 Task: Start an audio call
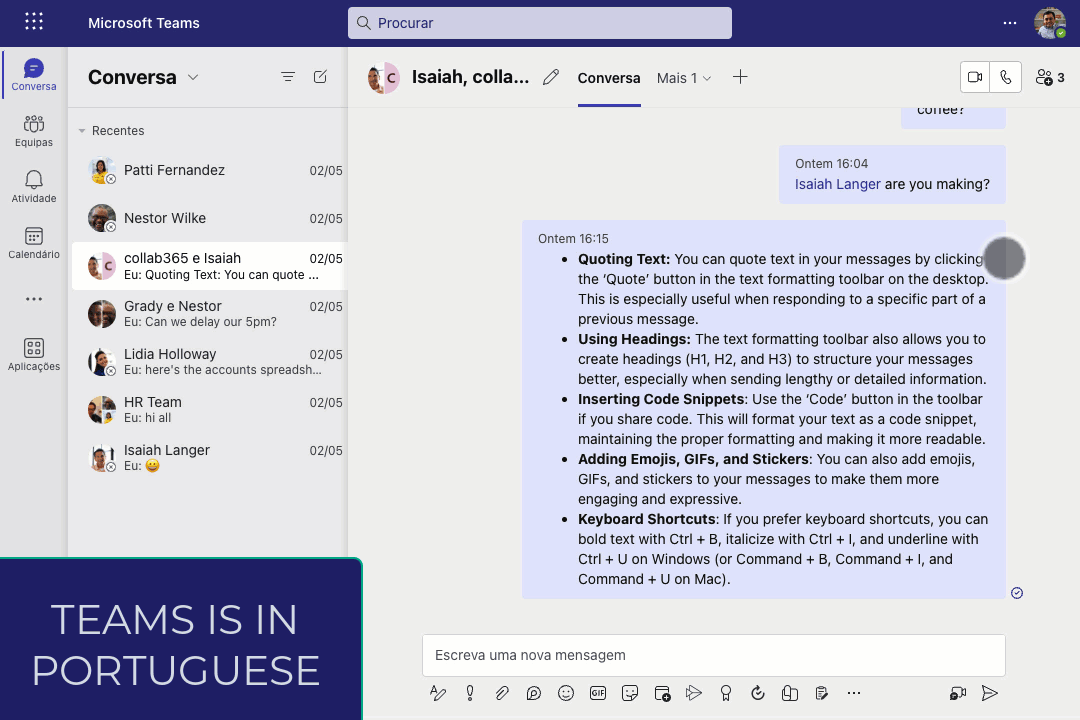(1006, 77)
